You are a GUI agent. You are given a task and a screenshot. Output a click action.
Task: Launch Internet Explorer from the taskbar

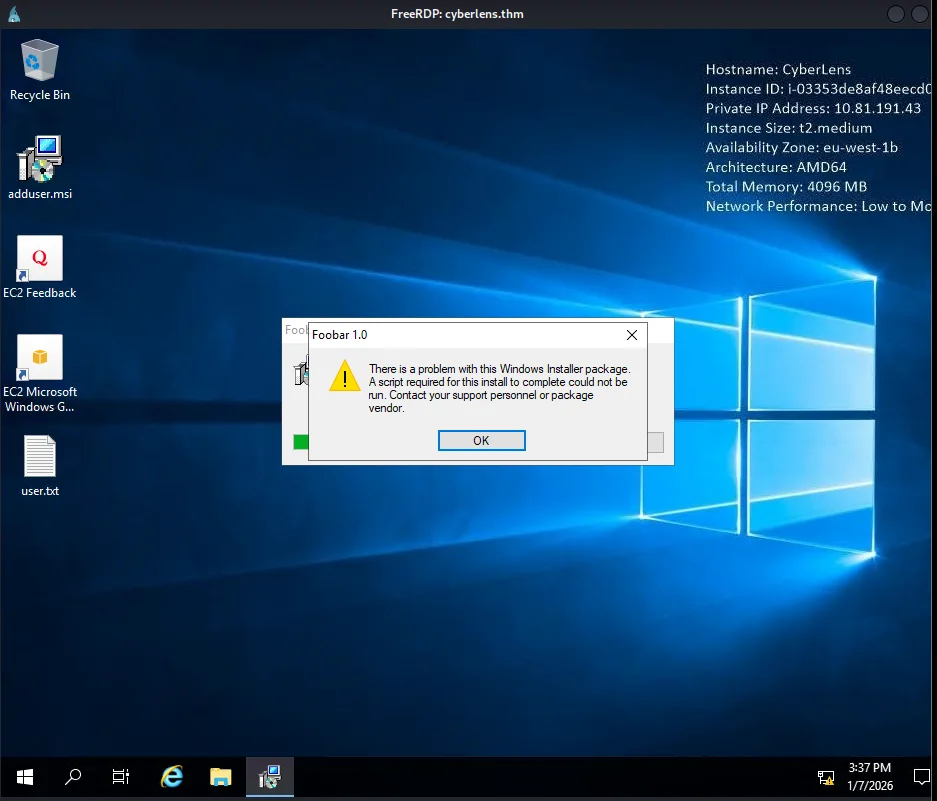[x=172, y=776]
